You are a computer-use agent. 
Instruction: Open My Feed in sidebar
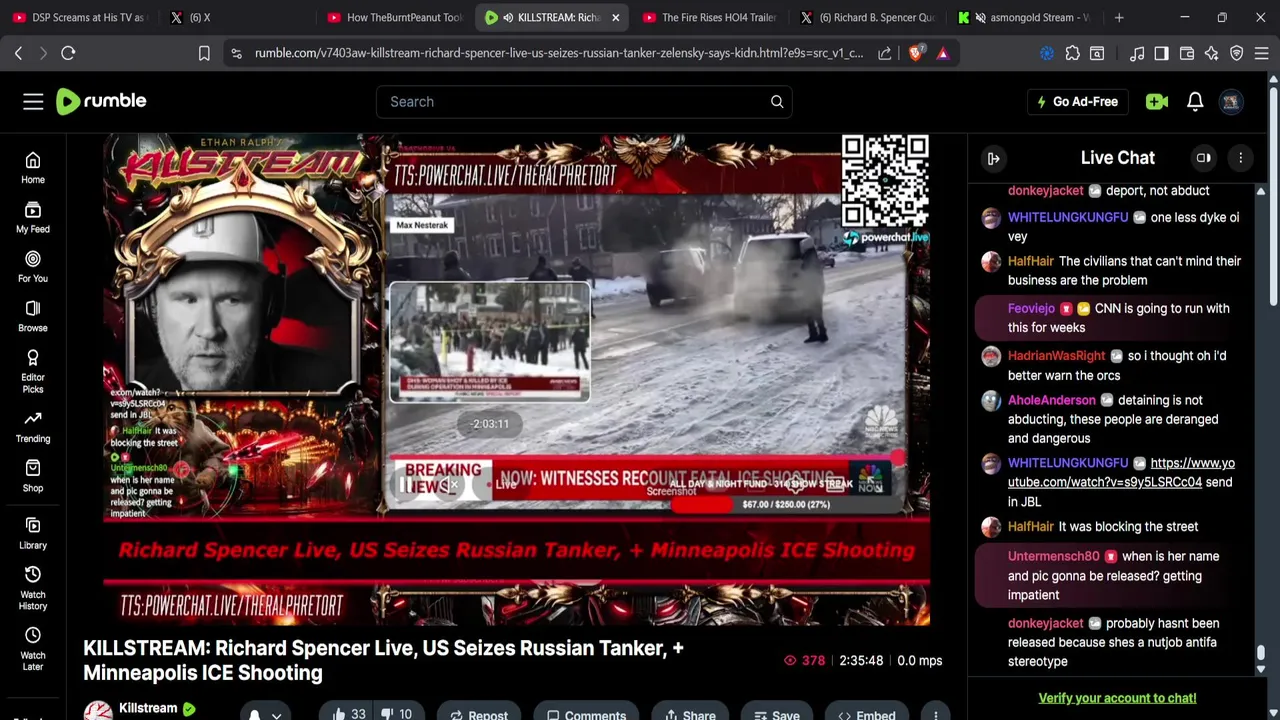coord(33,217)
